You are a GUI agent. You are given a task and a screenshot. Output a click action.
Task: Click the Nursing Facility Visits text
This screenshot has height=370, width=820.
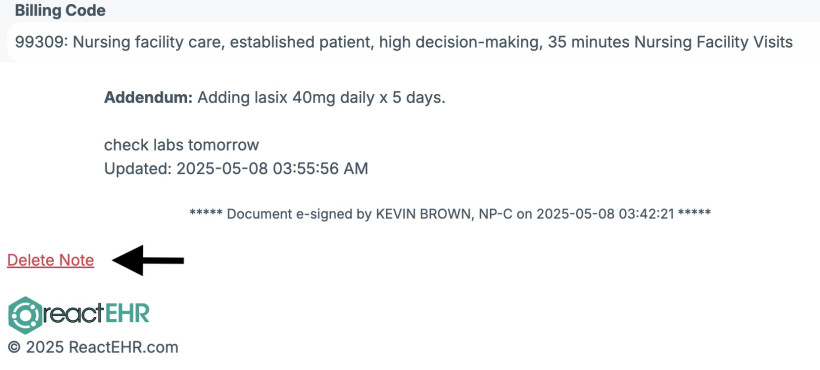[714, 42]
